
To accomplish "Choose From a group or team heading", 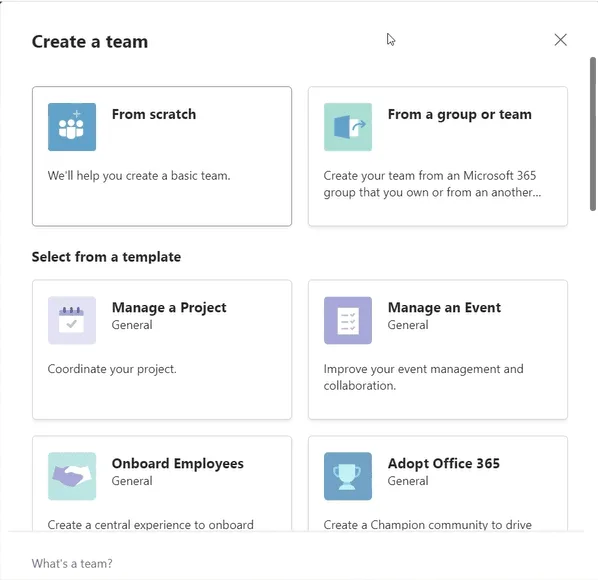I will (x=460, y=114).
